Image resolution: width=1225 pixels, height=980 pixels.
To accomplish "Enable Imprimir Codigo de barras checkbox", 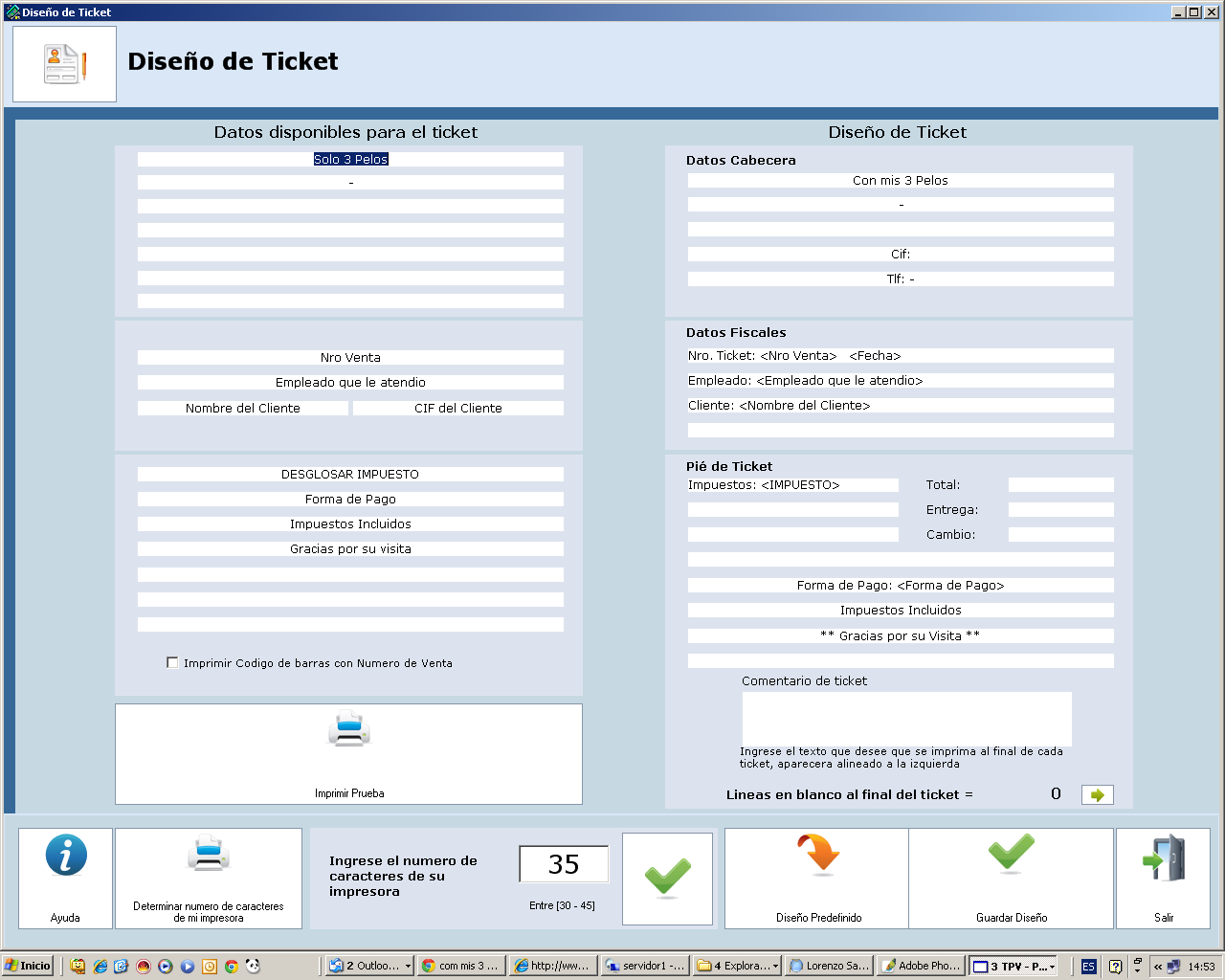I will [172, 662].
